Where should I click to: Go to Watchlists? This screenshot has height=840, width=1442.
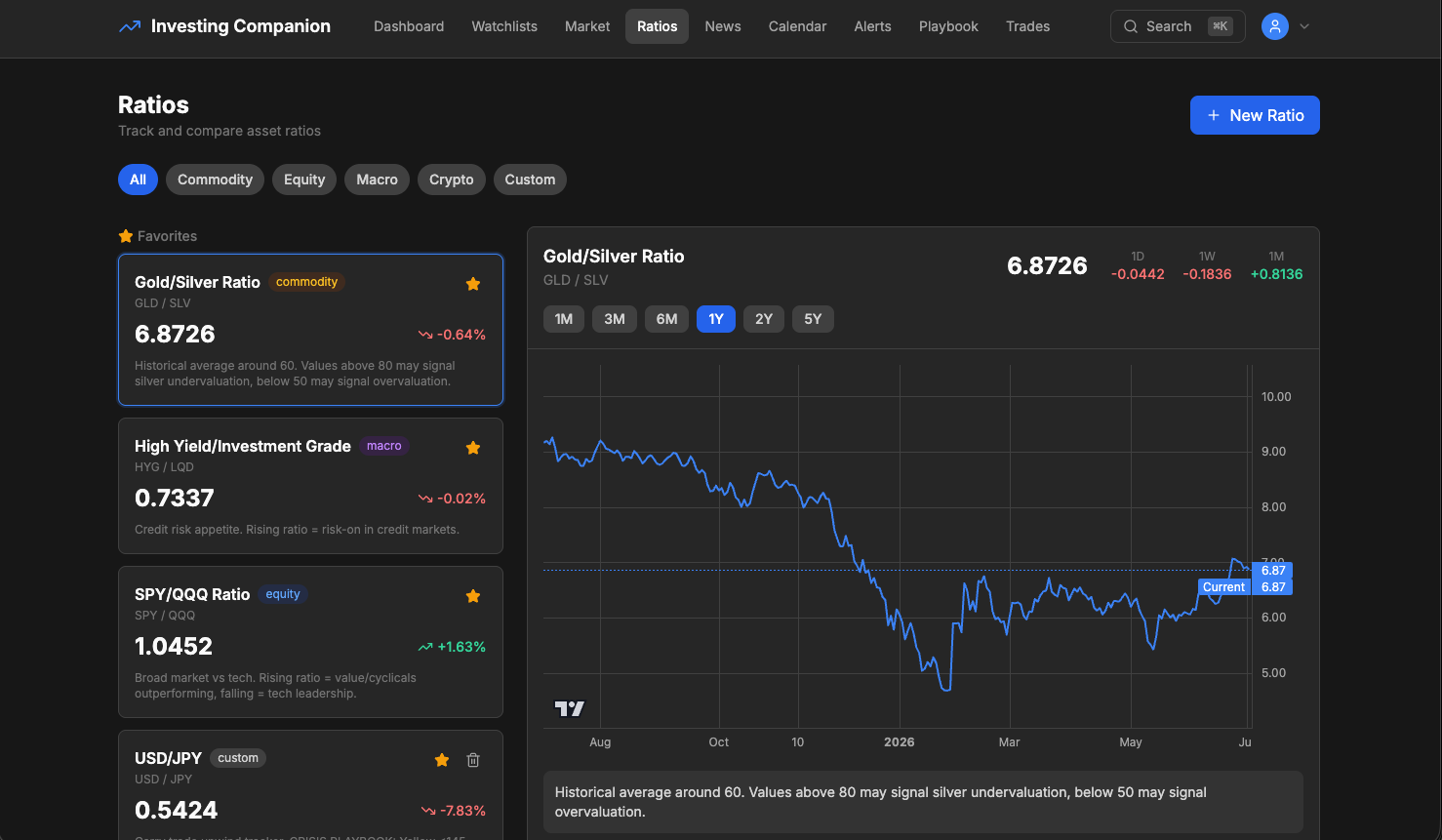(x=504, y=26)
